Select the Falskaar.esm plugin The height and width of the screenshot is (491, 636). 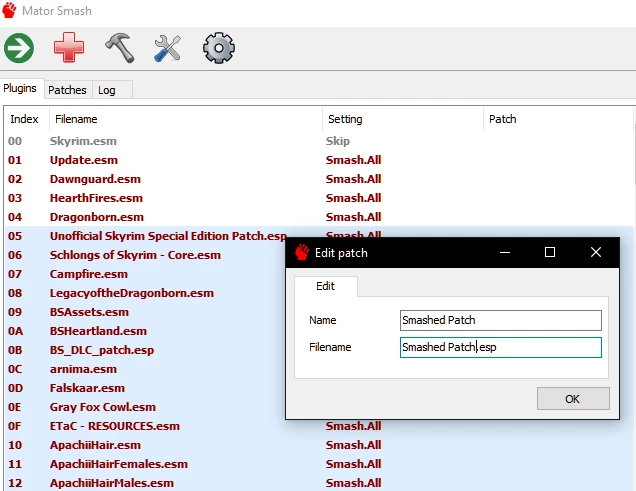(87, 388)
